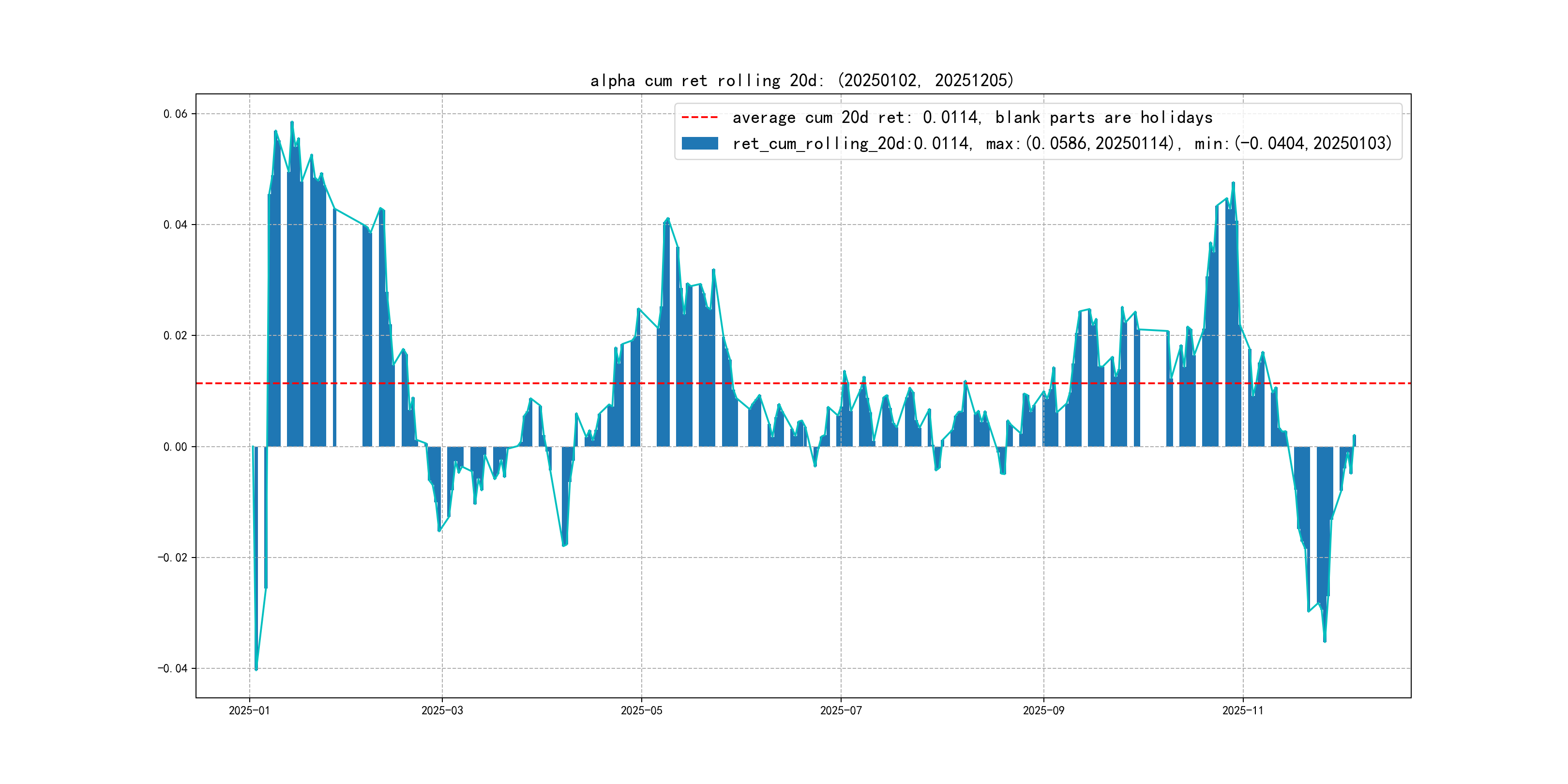1568x784 pixels.
Task: Click the 2025-01 x-axis tick label
Action: click(x=249, y=710)
